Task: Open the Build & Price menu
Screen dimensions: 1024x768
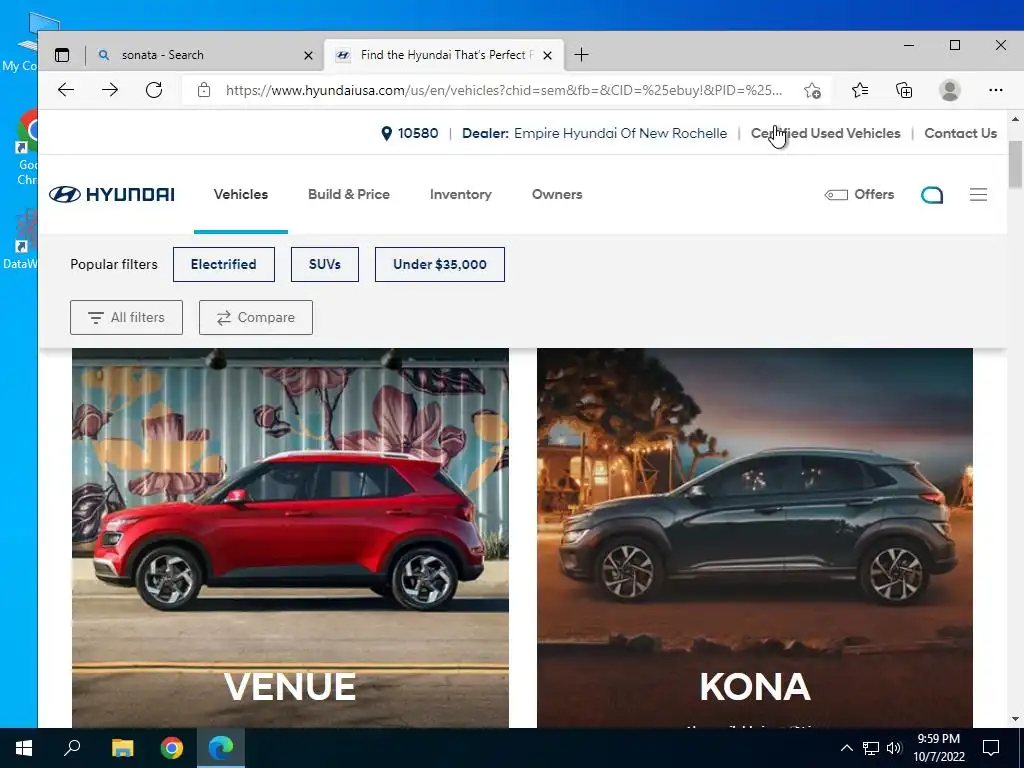Action: click(349, 195)
